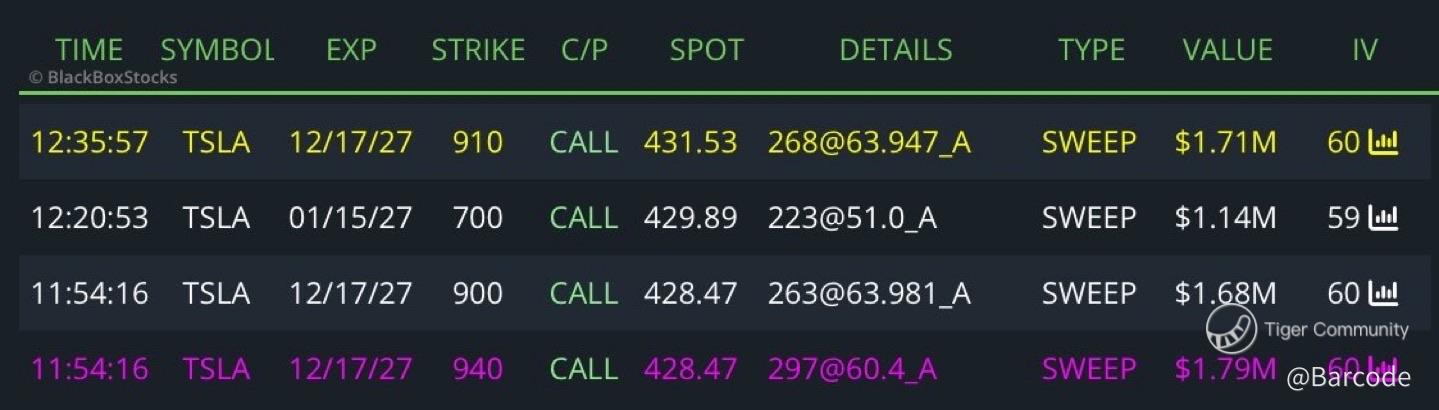Sort by the VALUE column header

click(1225, 50)
